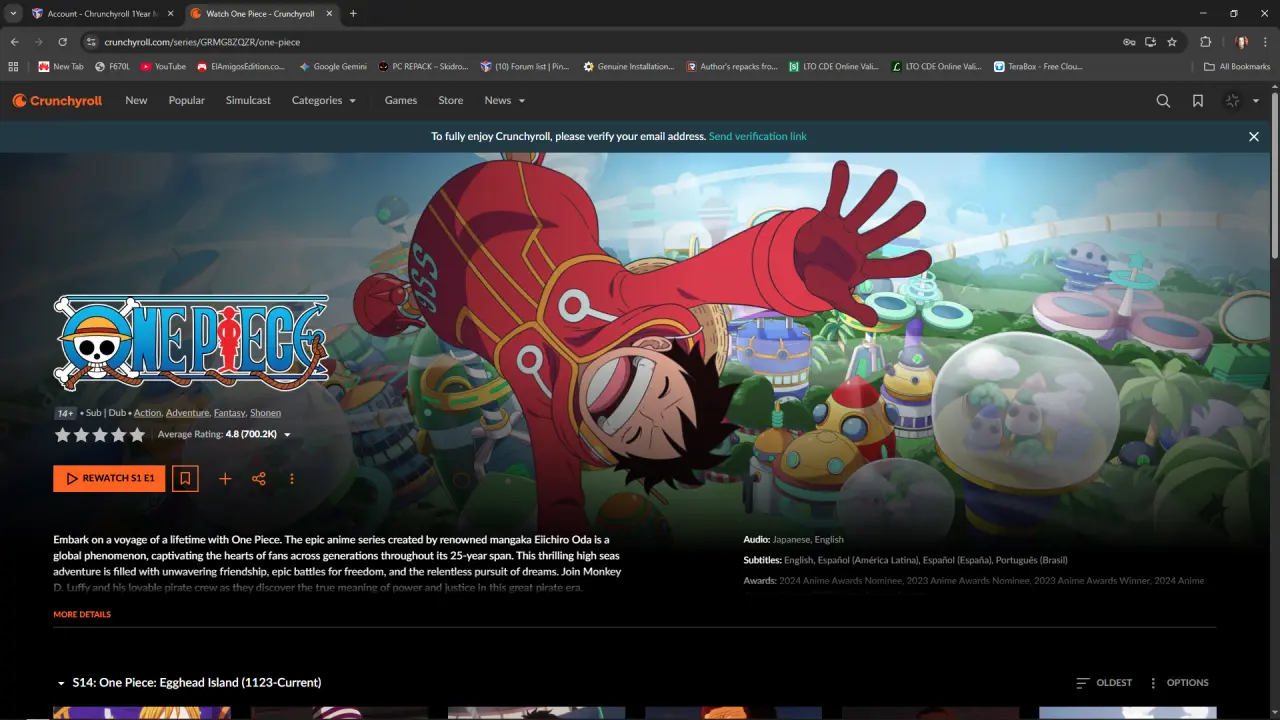The height and width of the screenshot is (720, 1280).
Task: Open the episode list Options menu
Action: [1178, 683]
